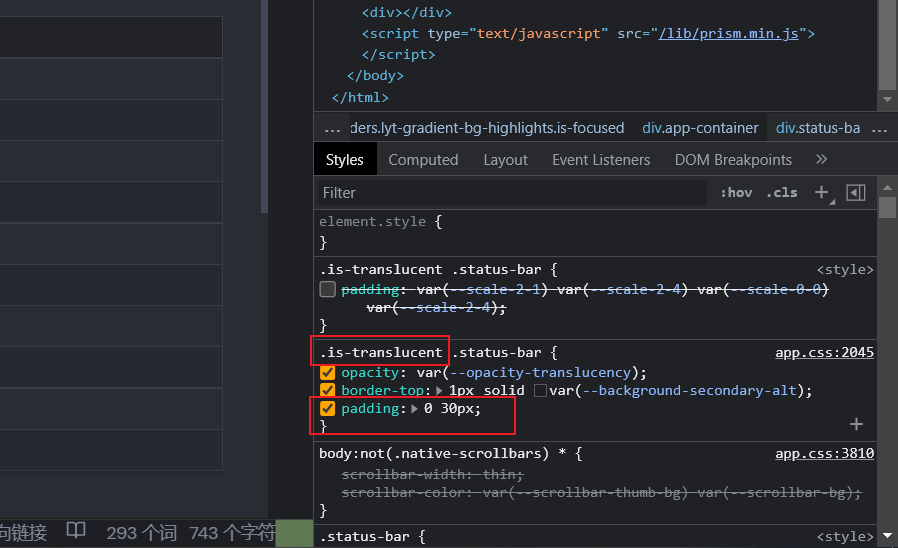The width and height of the screenshot is (898, 548).
Task: Open the app.css:3810 source link
Action: pyautogui.click(x=824, y=454)
